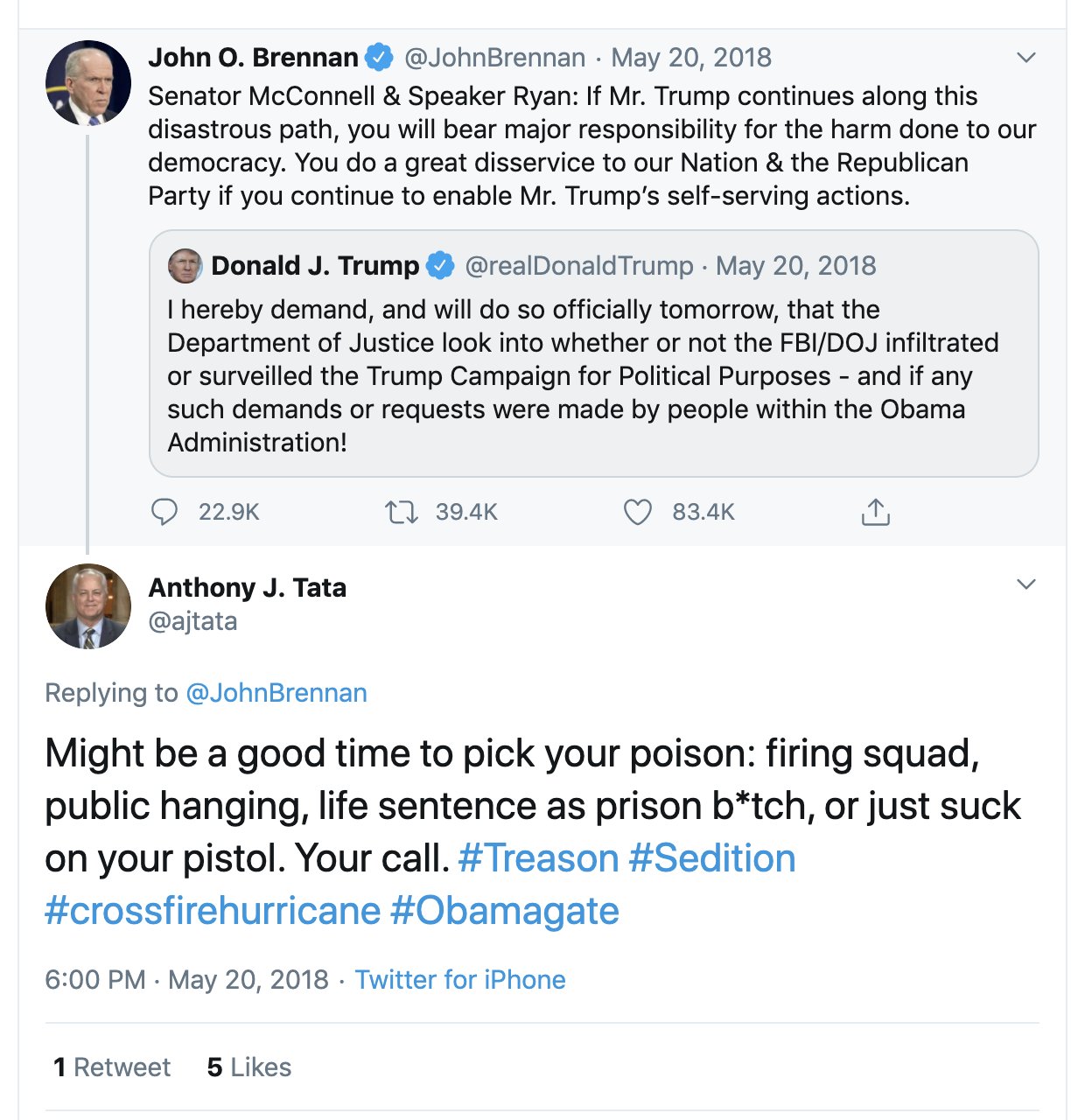The height and width of the screenshot is (1120, 1085).
Task: Like the Brennan tweet with heart icon
Action: point(638,512)
